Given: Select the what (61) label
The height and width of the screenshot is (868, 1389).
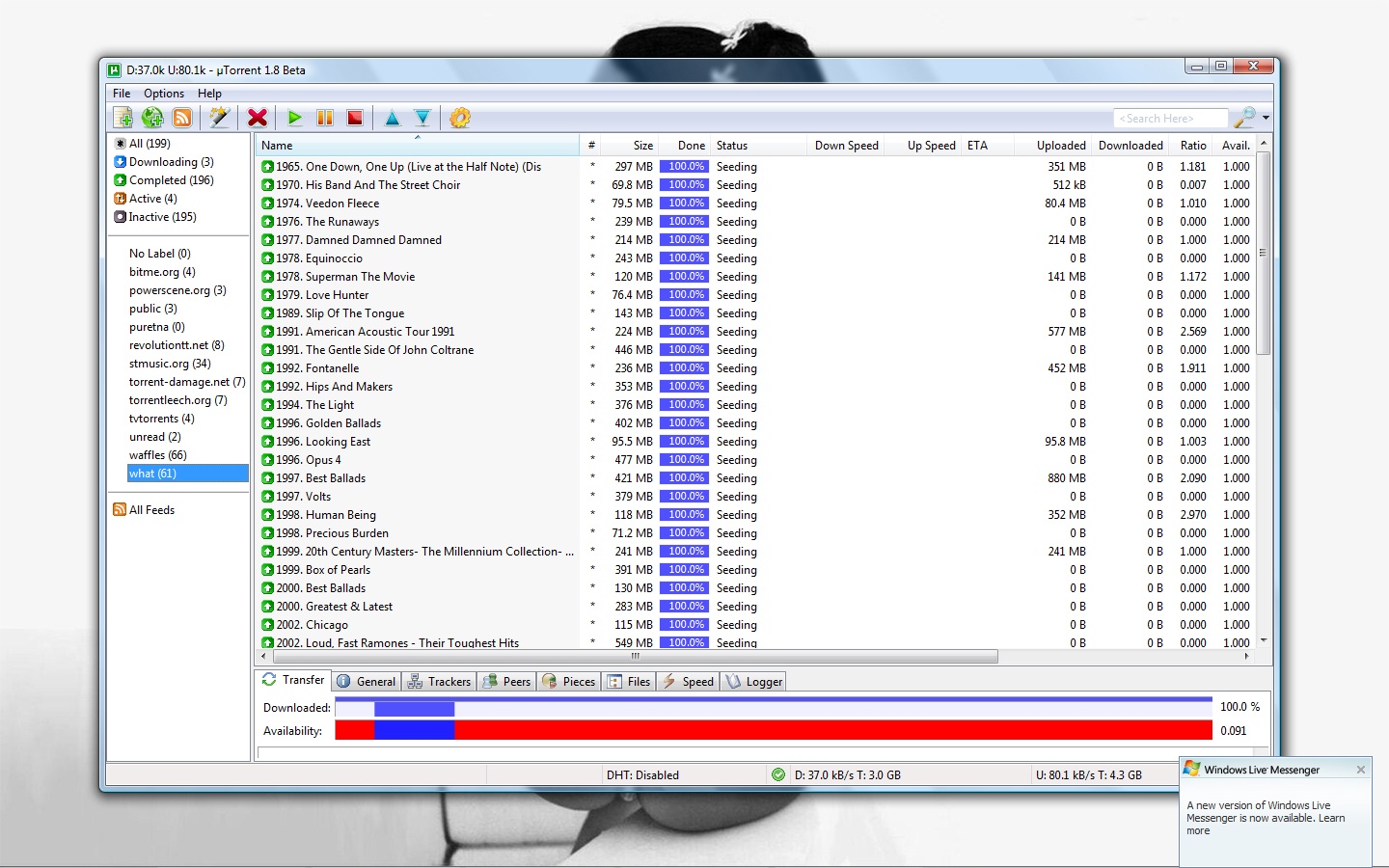Looking at the screenshot, I should [x=188, y=474].
